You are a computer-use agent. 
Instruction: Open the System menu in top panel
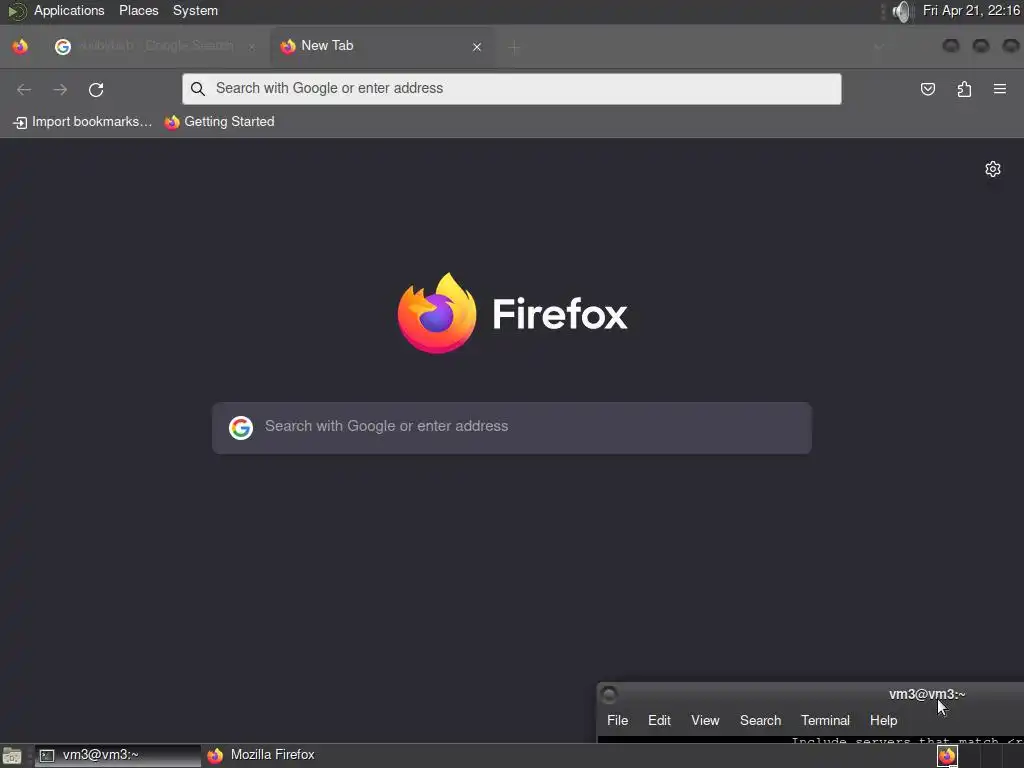195,11
